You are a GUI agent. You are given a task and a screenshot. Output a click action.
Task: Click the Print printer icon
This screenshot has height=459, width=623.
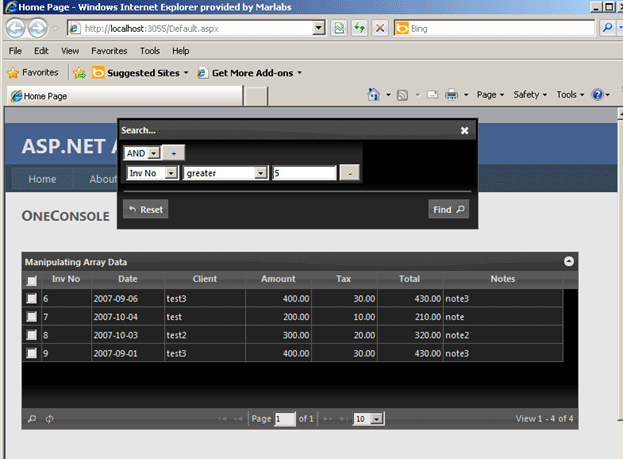tap(451, 95)
